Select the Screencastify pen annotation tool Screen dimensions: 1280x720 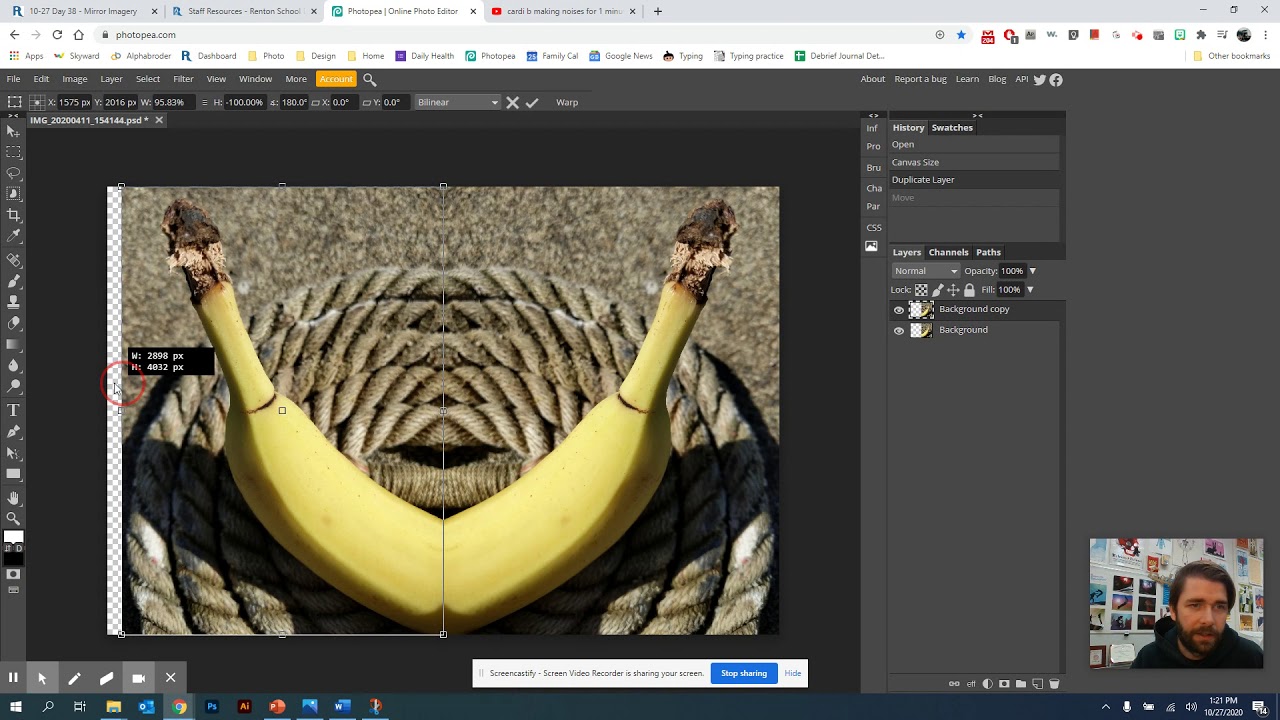pyautogui.click(x=74, y=678)
